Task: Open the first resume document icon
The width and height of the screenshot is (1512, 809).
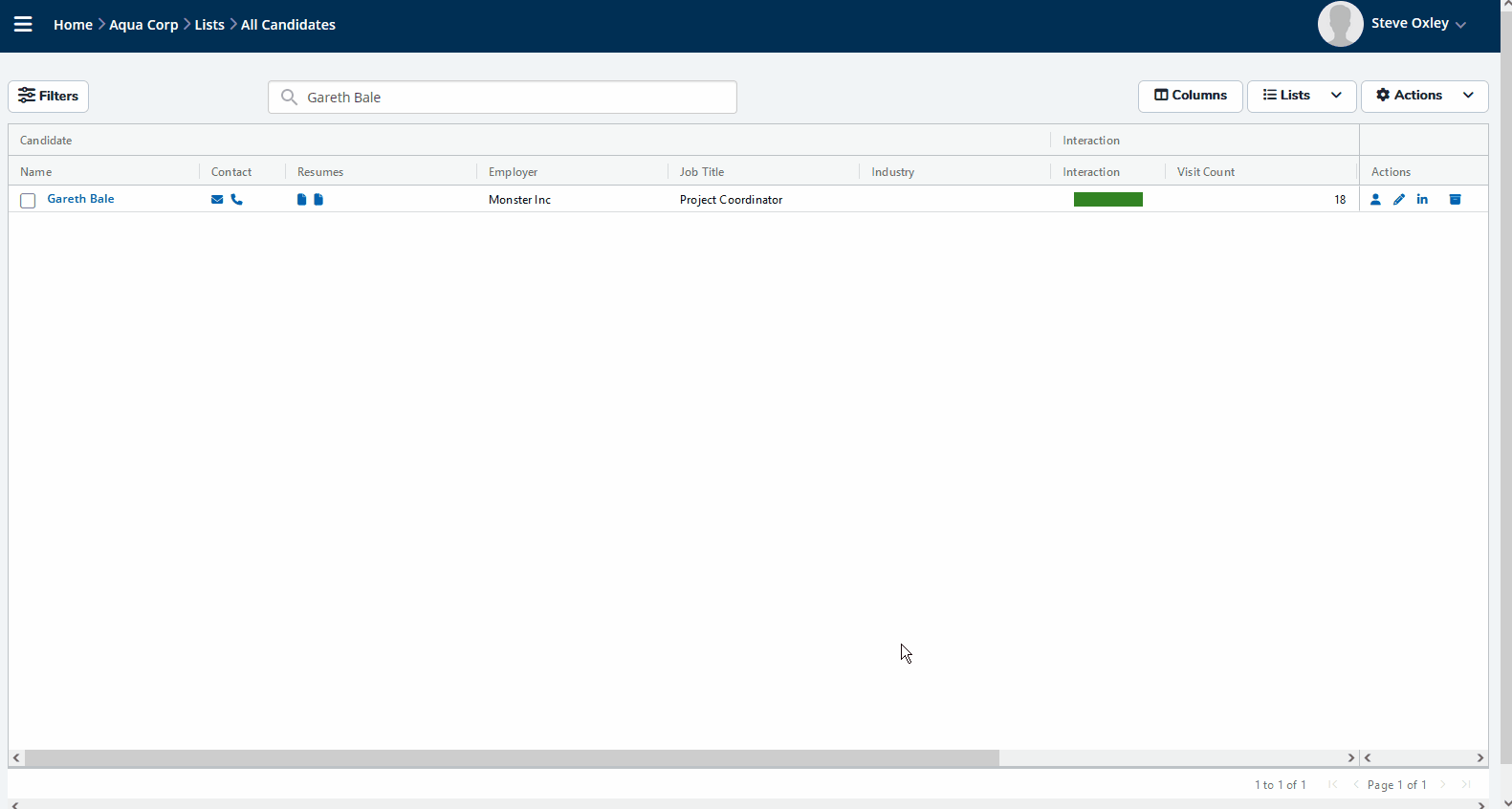Action: 301,200
